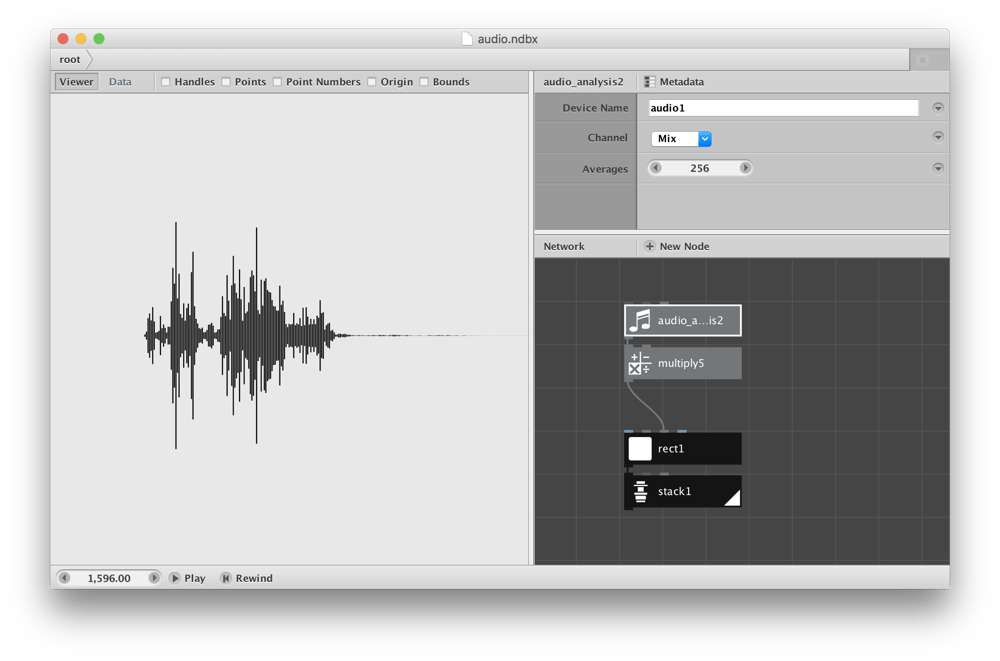Click the frame number field 1,596.00
Viewport: 1000px width, 661px height.
tap(109, 578)
